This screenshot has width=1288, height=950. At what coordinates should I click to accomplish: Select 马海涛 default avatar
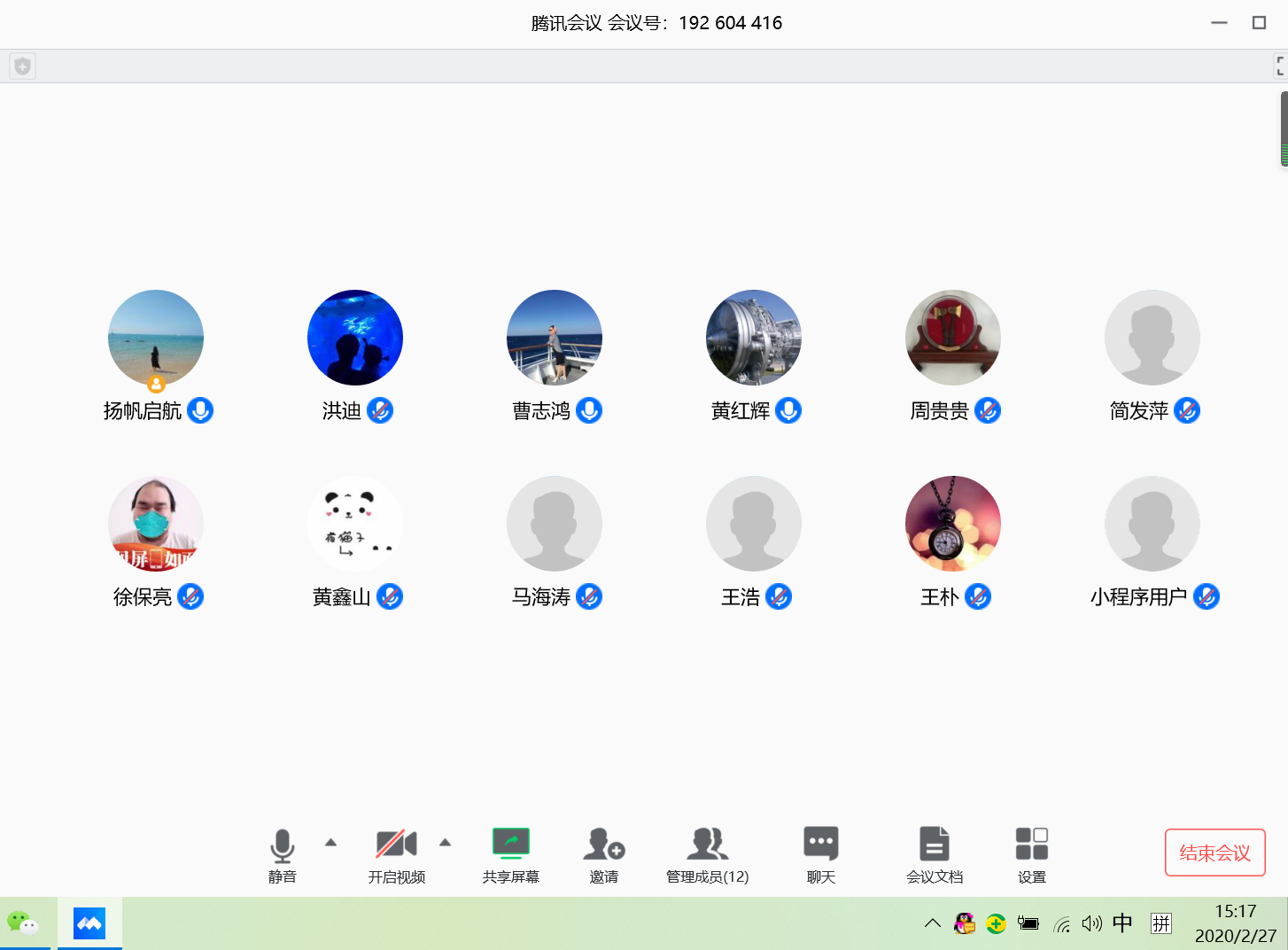click(555, 524)
